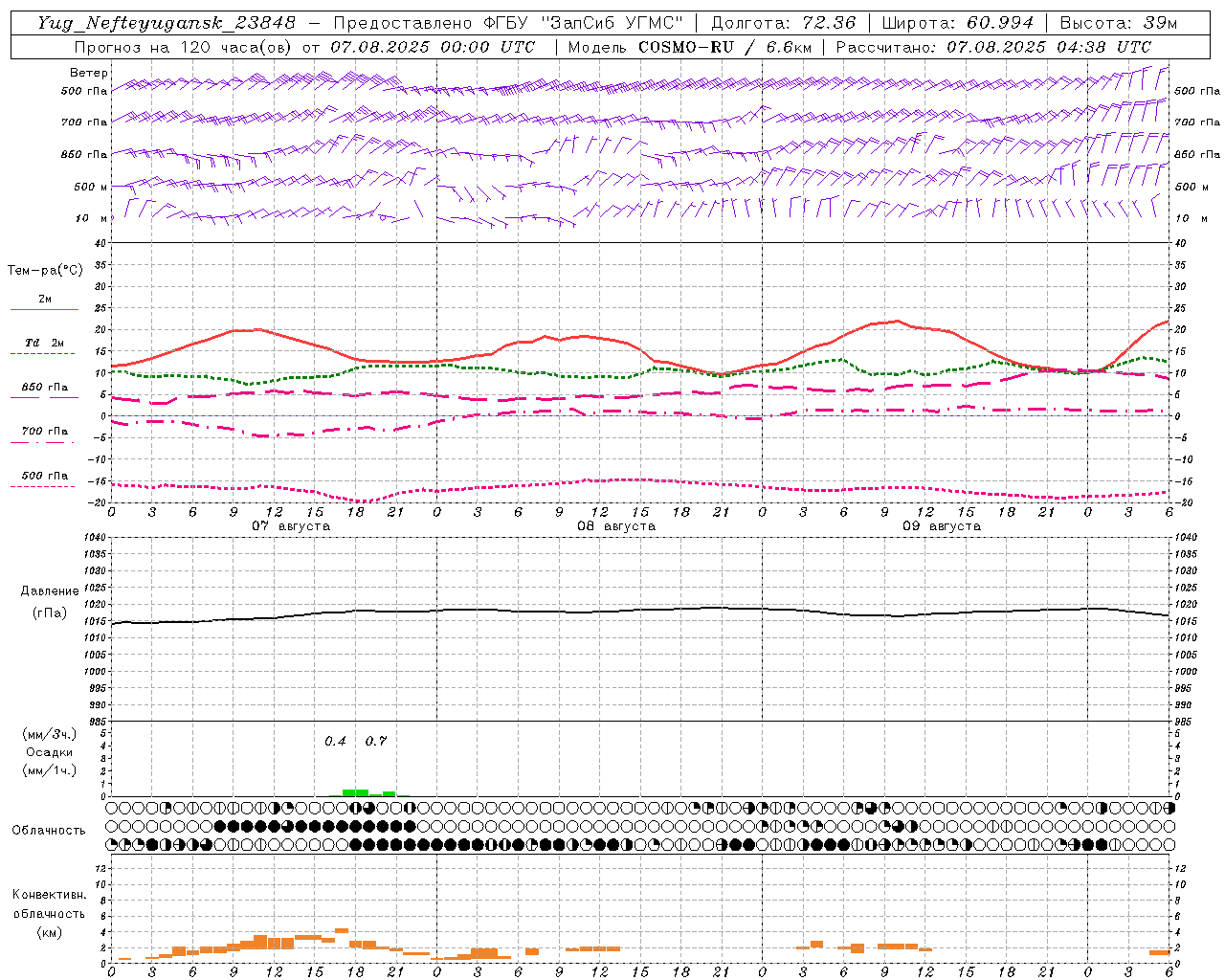
Task: Click the '(гПа)' pressure unit label
Action: click(x=49, y=612)
